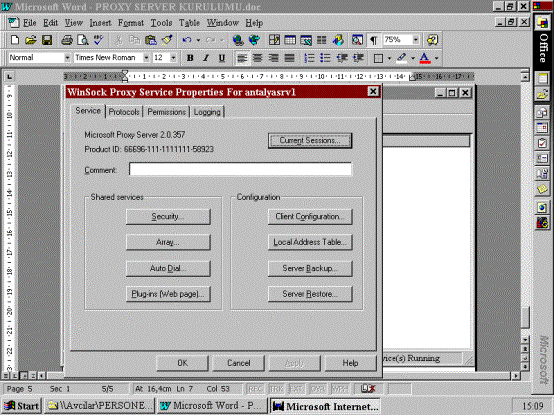The width and height of the screenshot is (554, 415).
Task: Apply a numbered list
Action: (309, 58)
